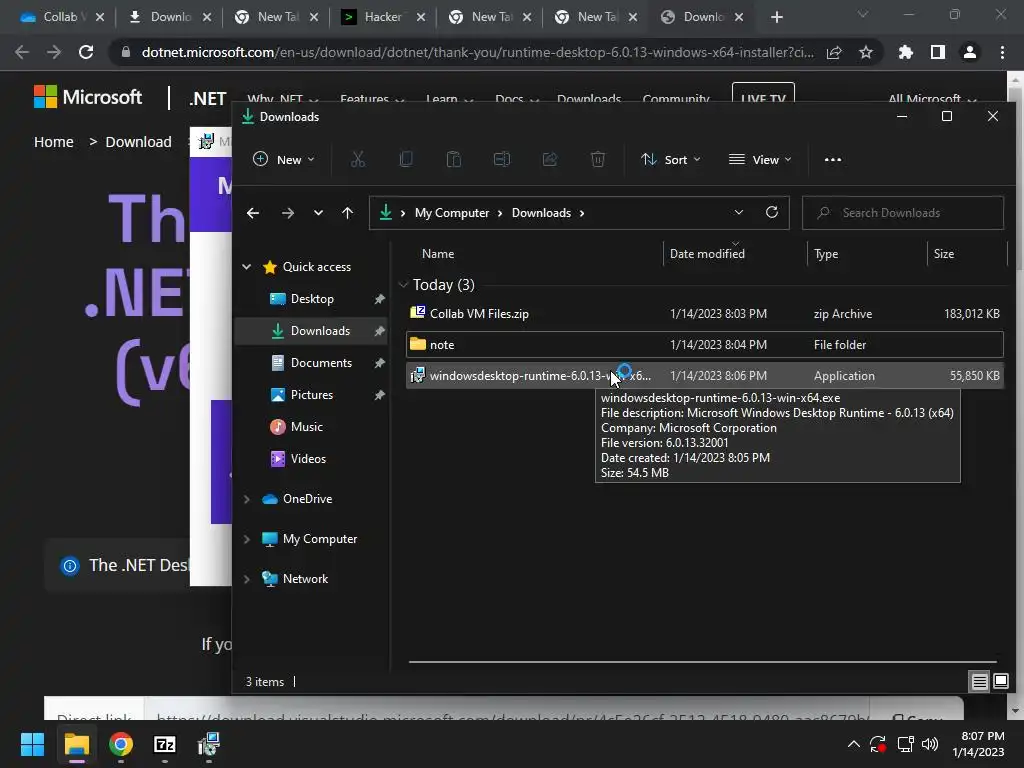Select Pictures in navigation pane
This screenshot has width=1024, height=768.
click(x=311, y=394)
